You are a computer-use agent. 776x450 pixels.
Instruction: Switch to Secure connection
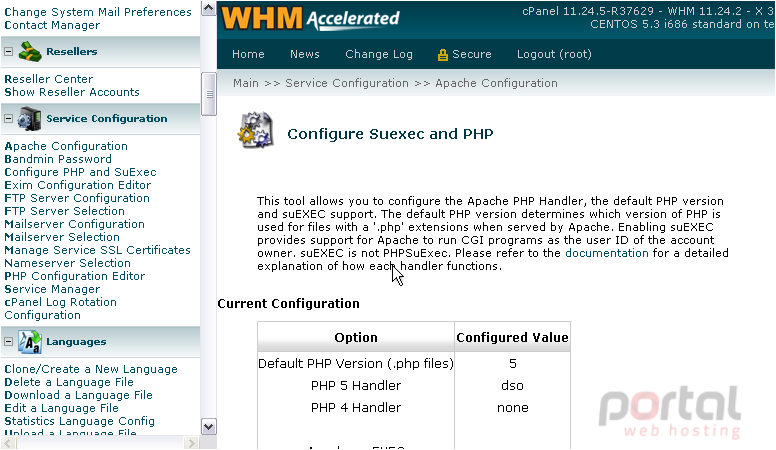click(x=471, y=54)
